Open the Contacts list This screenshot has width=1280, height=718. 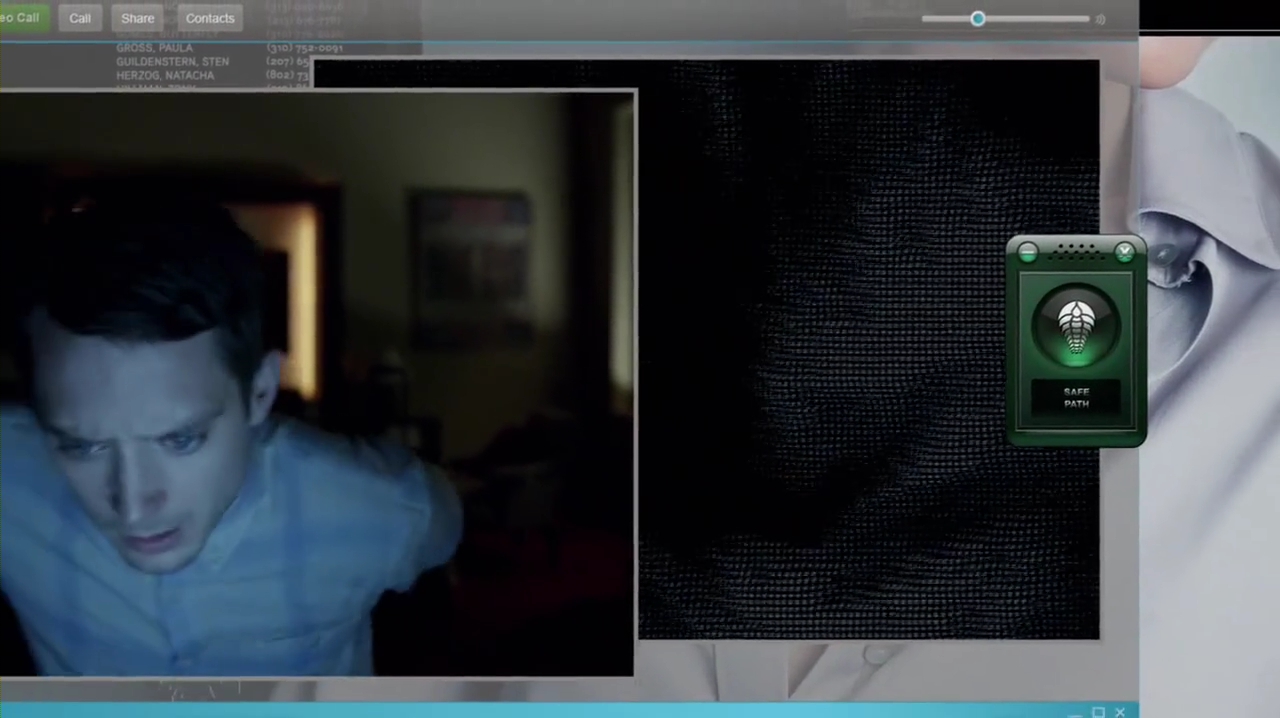point(210,18)
